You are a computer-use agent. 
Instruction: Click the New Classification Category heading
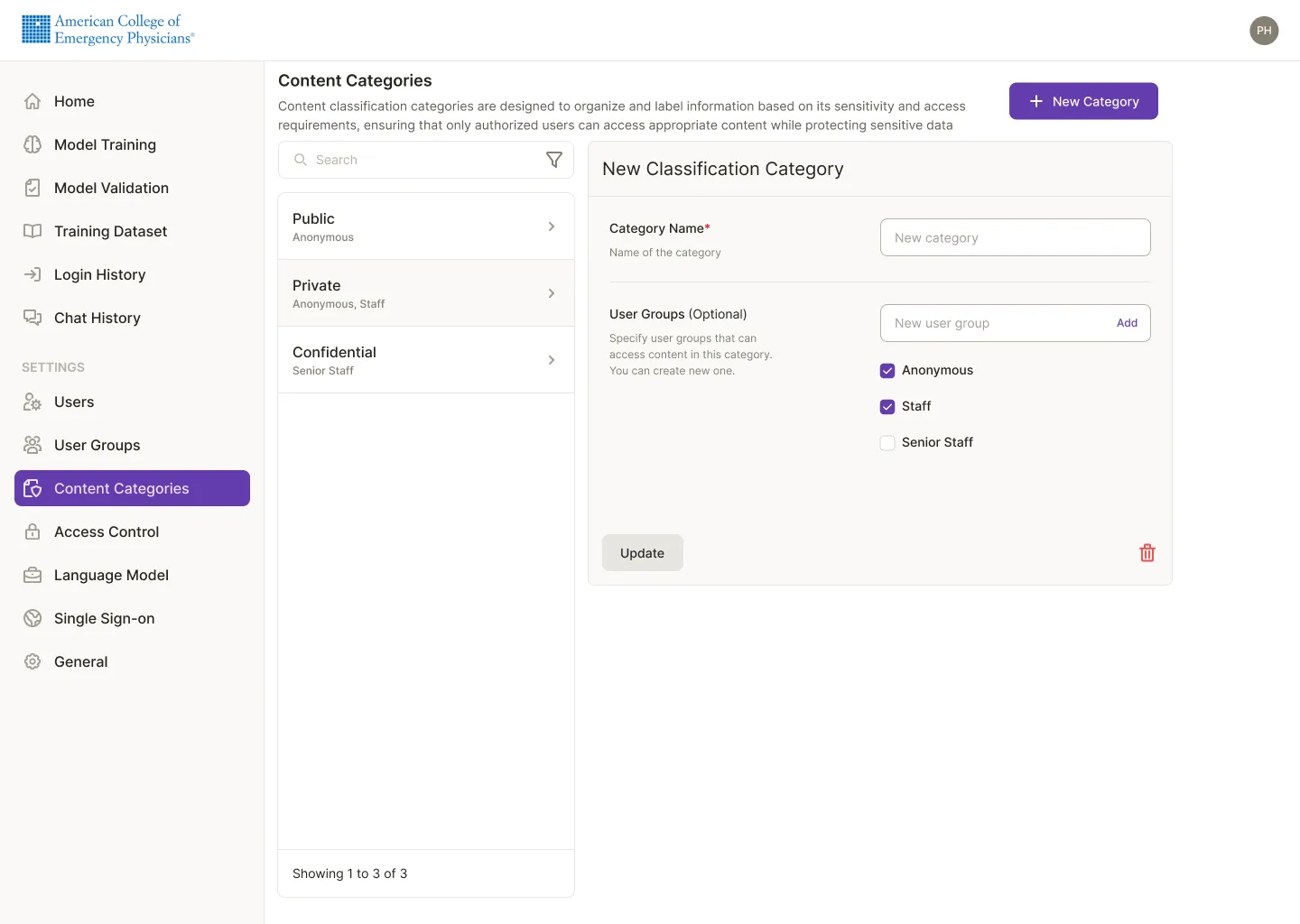[723, 169]
